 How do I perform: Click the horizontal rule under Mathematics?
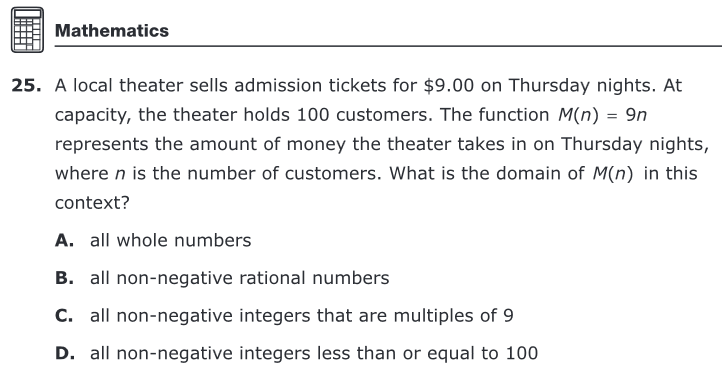(388, 46)
